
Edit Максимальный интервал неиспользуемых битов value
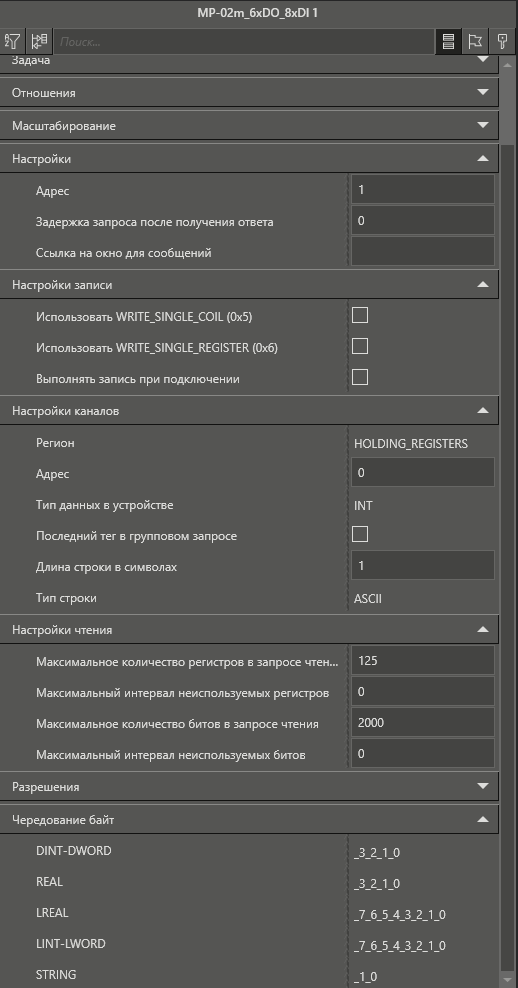click(423, 754)
